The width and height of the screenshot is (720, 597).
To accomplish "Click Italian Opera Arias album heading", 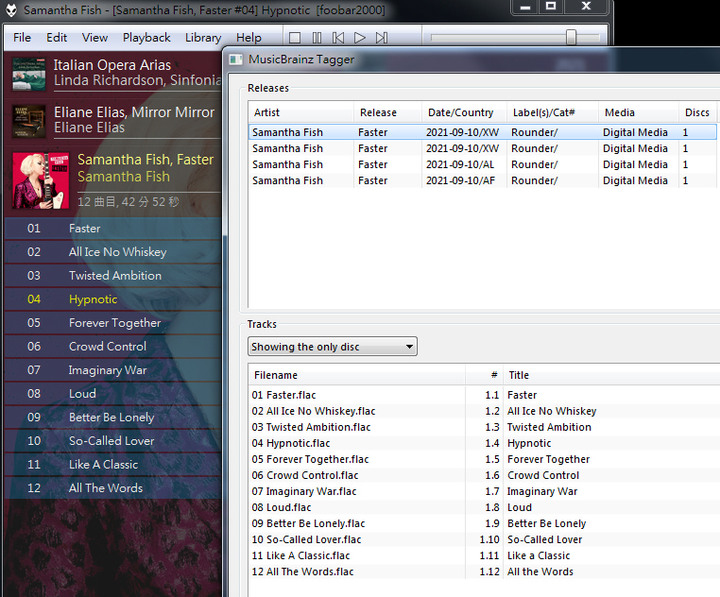I will [x=112, y=65].
